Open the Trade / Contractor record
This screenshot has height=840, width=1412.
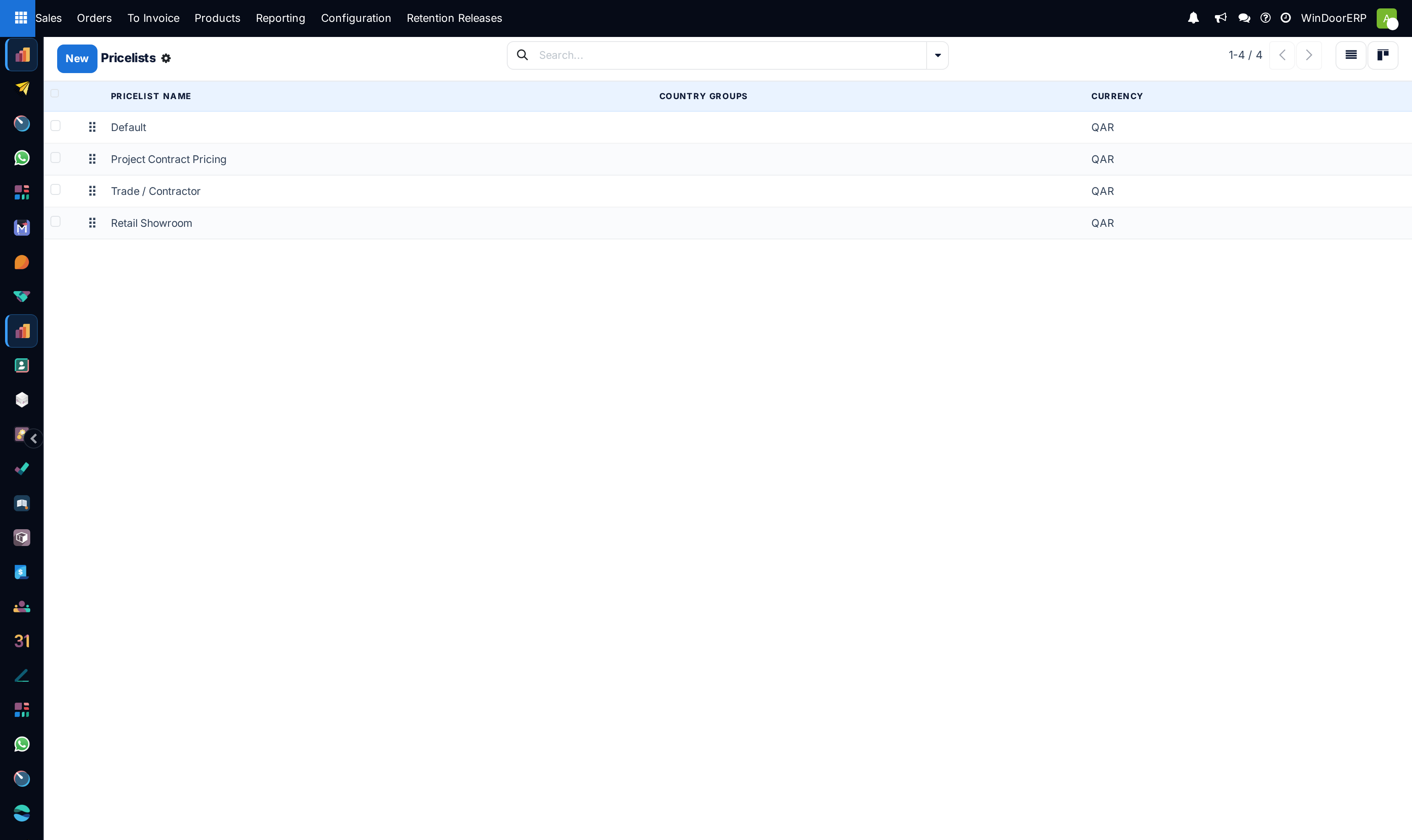point(156,192)
